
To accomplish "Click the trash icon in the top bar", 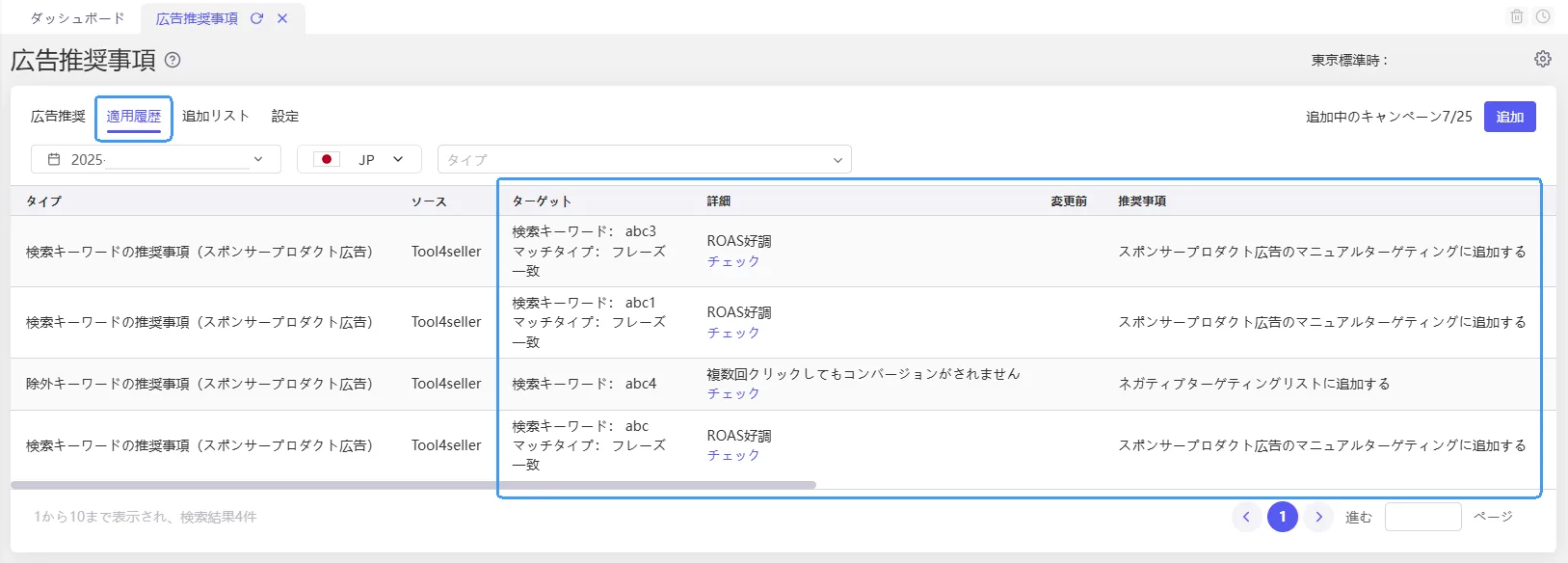I will pos(1517,16).
